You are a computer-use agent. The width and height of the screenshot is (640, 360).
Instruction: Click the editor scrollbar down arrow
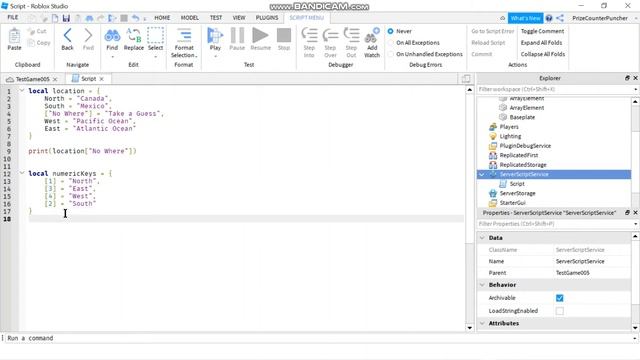[x=469, y=328]
